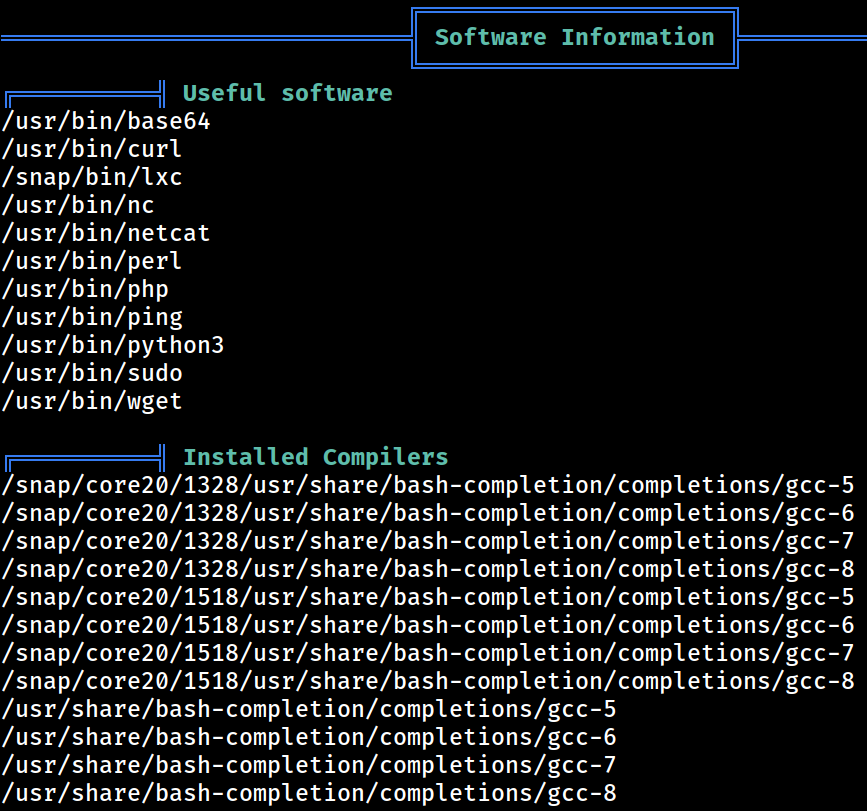The height and width of the screenshot is (811, 867).
Task: Click the /usr/bin/ping path
Action: coord(92,317)
